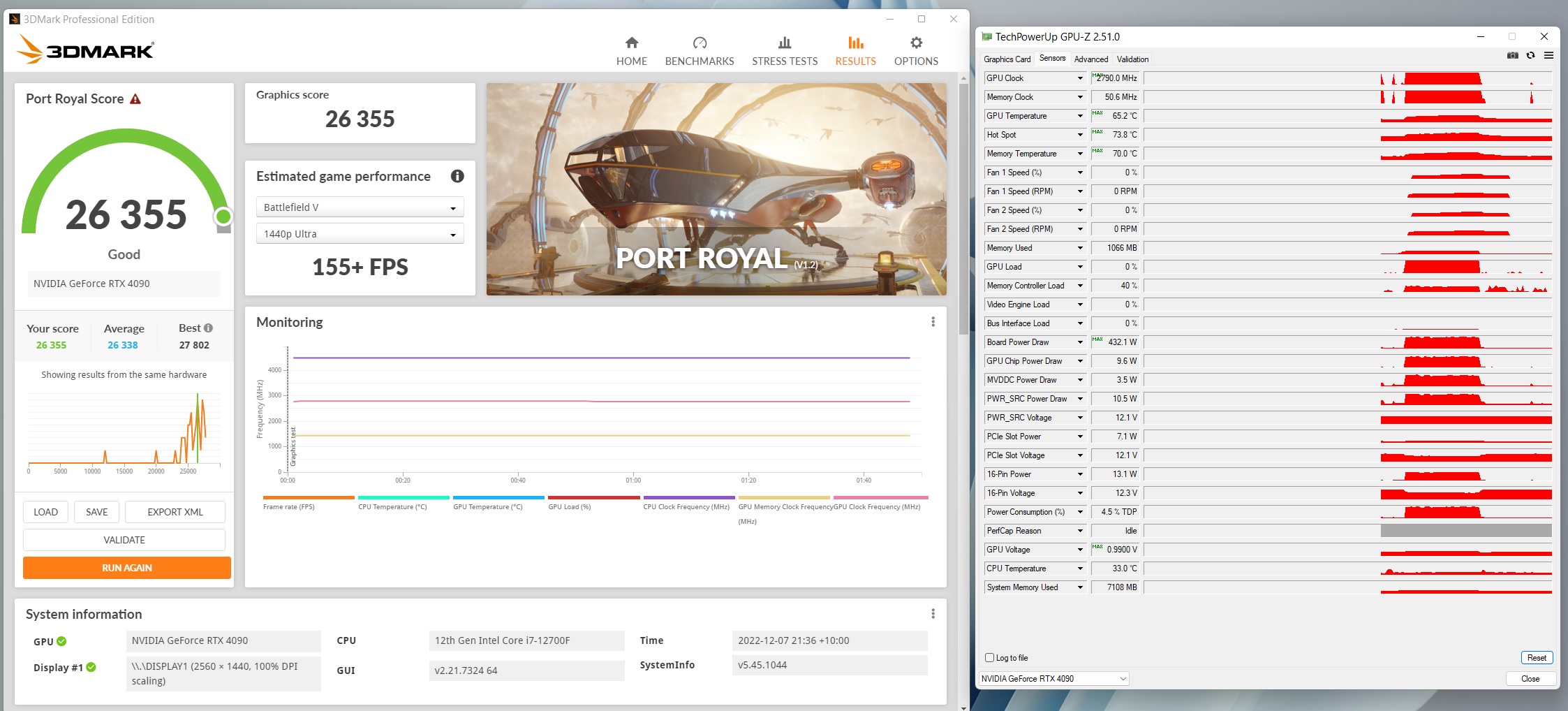The width and height of the screenshot is (1568, 711).
Task: Toggle the GPU Temperature legend series
Action: point(498,503)
